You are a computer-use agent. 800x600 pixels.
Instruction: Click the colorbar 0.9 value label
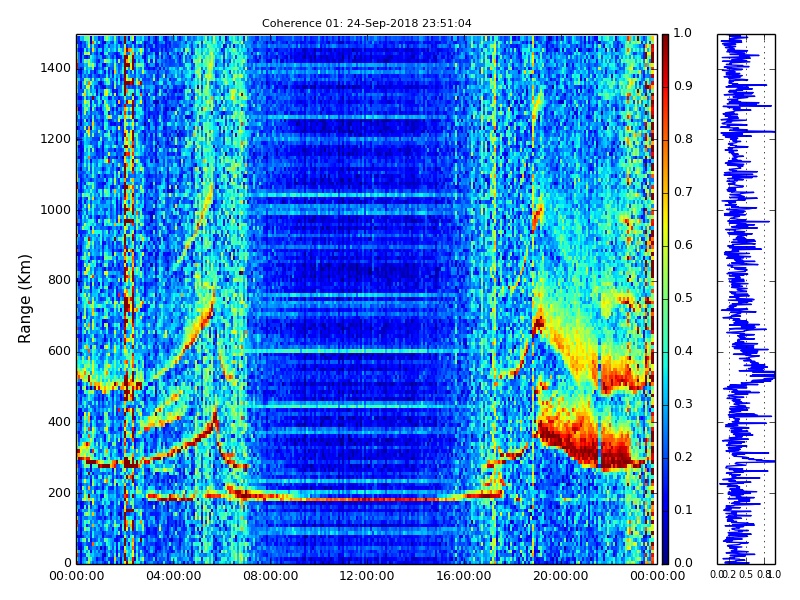683,86
